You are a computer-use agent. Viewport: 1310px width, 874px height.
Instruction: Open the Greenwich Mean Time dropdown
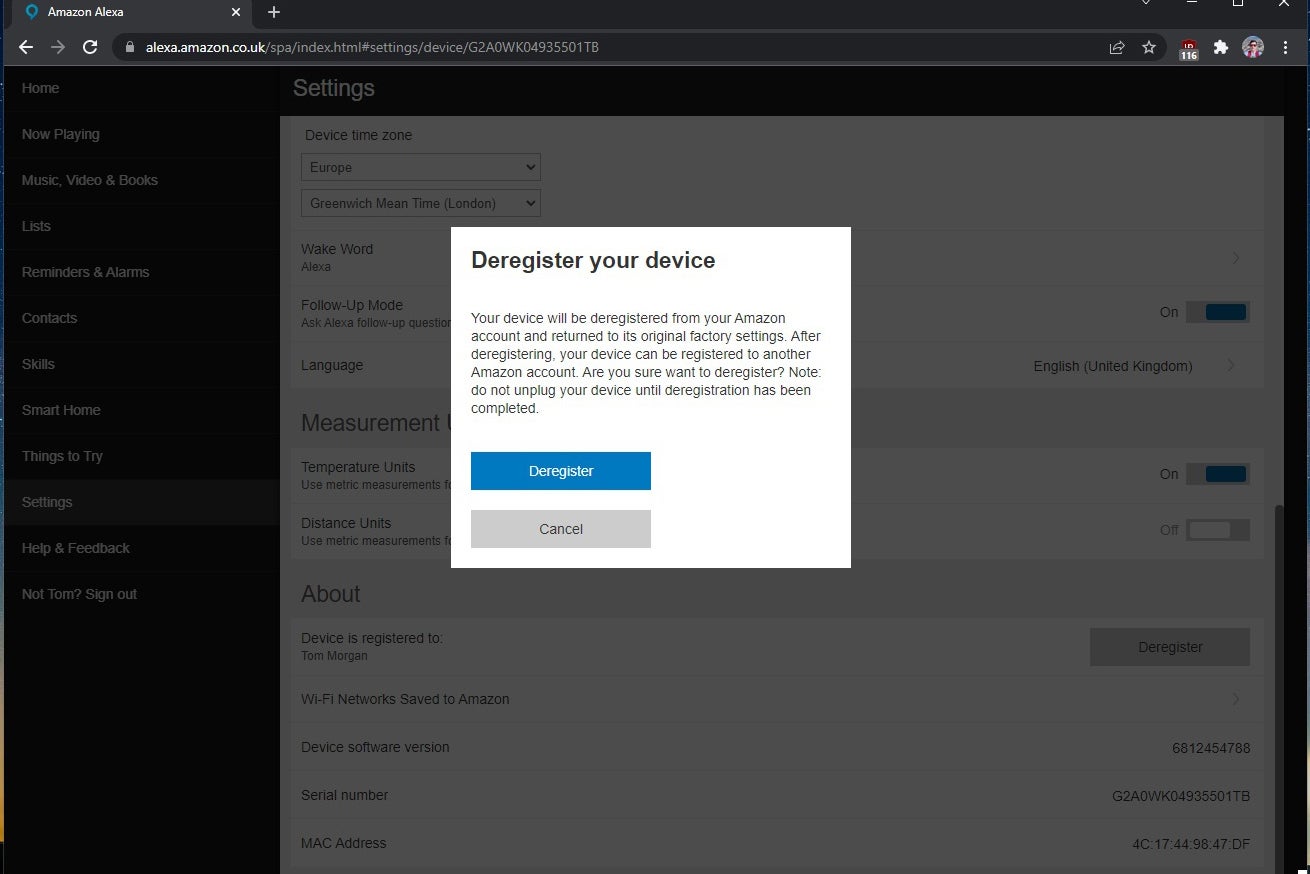point(420,203)
